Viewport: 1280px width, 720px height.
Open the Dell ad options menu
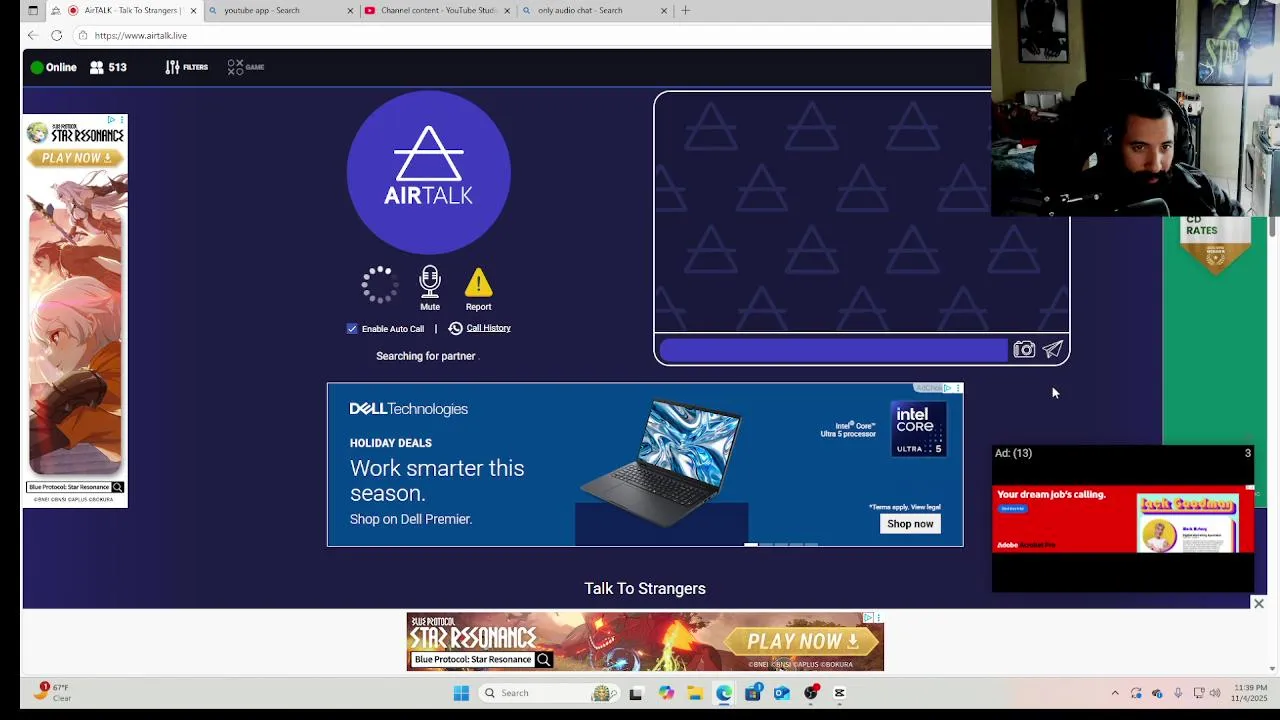click(958, 388)
